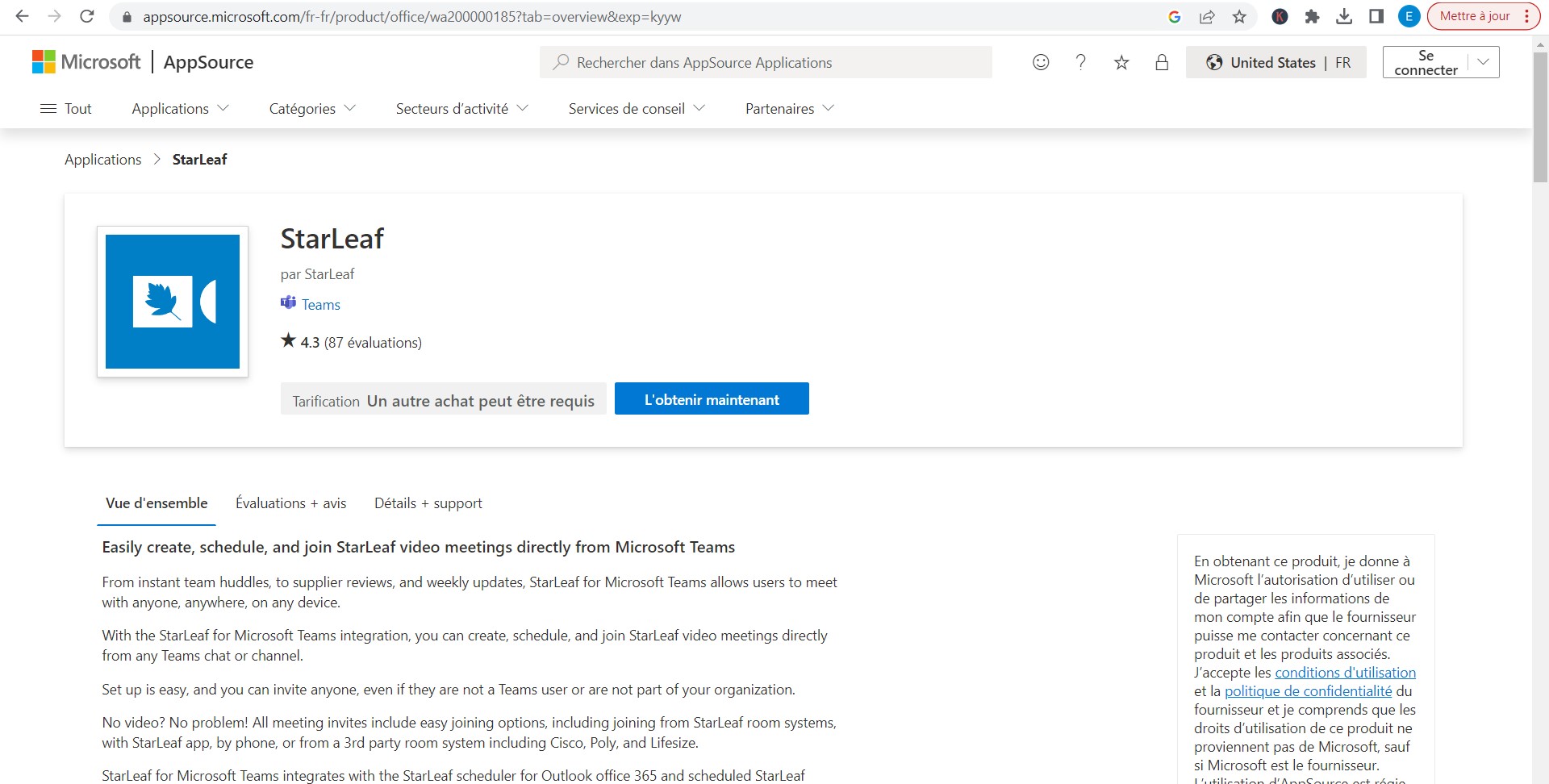Open the browser side panel icon
The width and height of the screenshot is (1549, 784).
click(x=1376, y=16)
